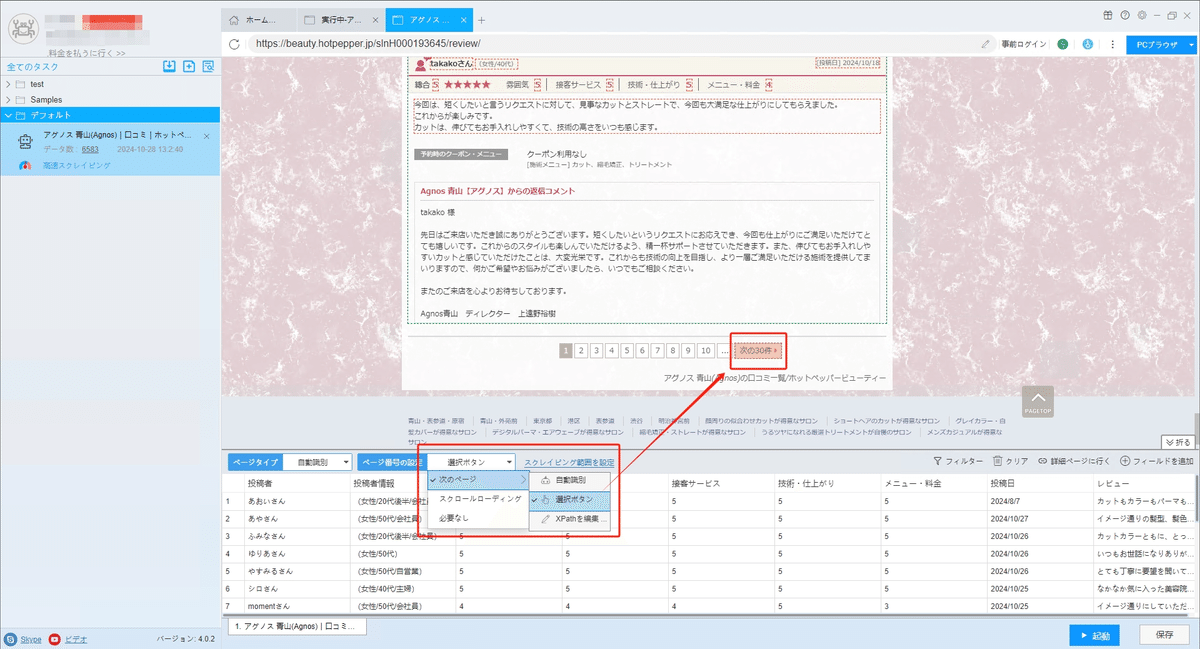Image resolution: width=1200 pixels, height=649 pixels.
Task: Click the 起動 run button
Action: point(1093,635)
